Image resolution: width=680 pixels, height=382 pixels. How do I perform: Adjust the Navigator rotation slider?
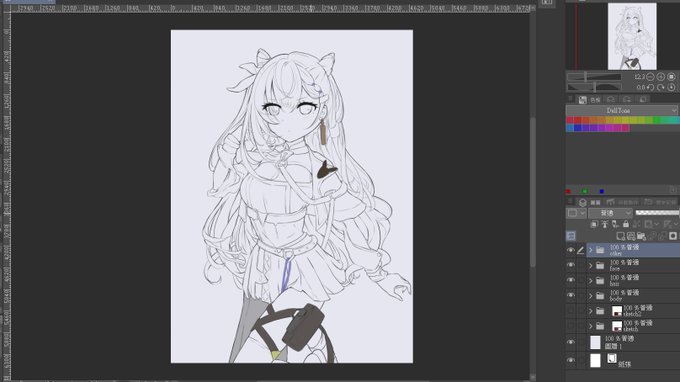coord(594,87)
